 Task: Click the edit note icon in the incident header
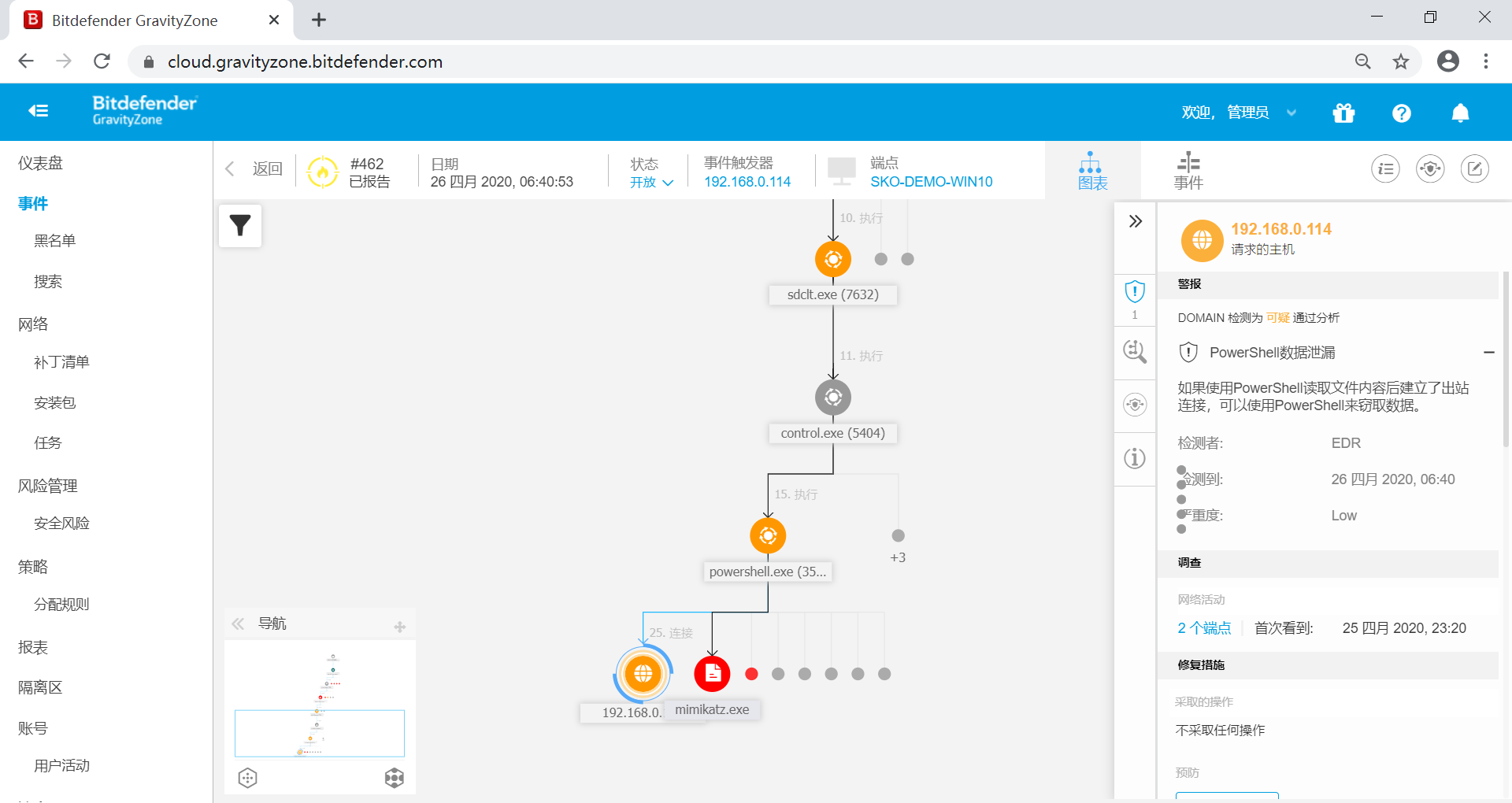pos(1475,168)
